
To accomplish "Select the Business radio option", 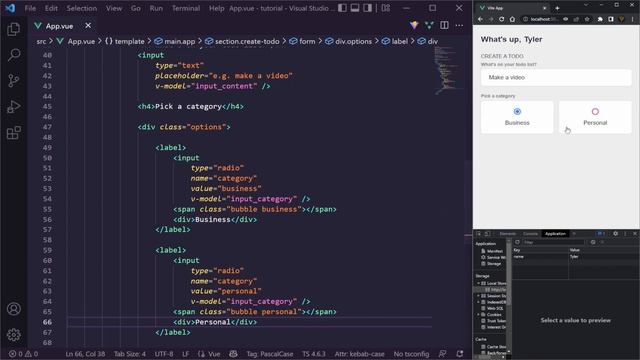I will coord(517,111).
